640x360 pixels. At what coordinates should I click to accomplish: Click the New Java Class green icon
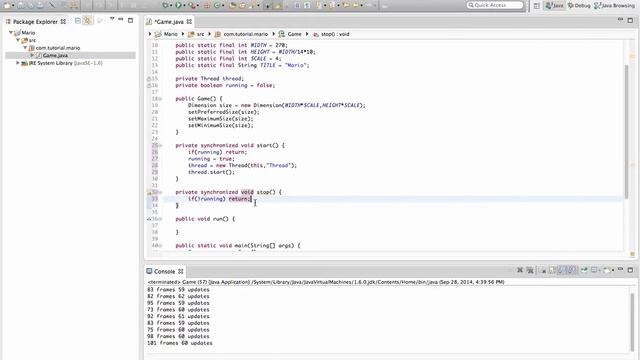point(217,5)
